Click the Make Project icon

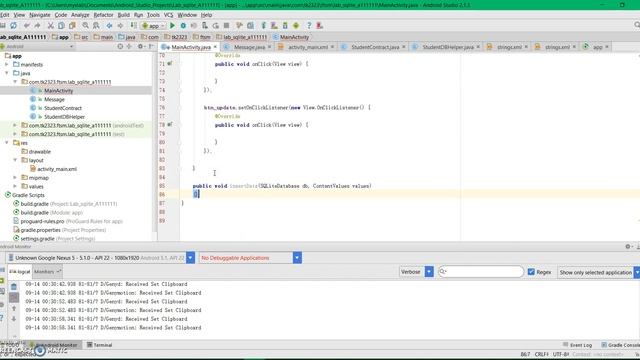[133, 26]
